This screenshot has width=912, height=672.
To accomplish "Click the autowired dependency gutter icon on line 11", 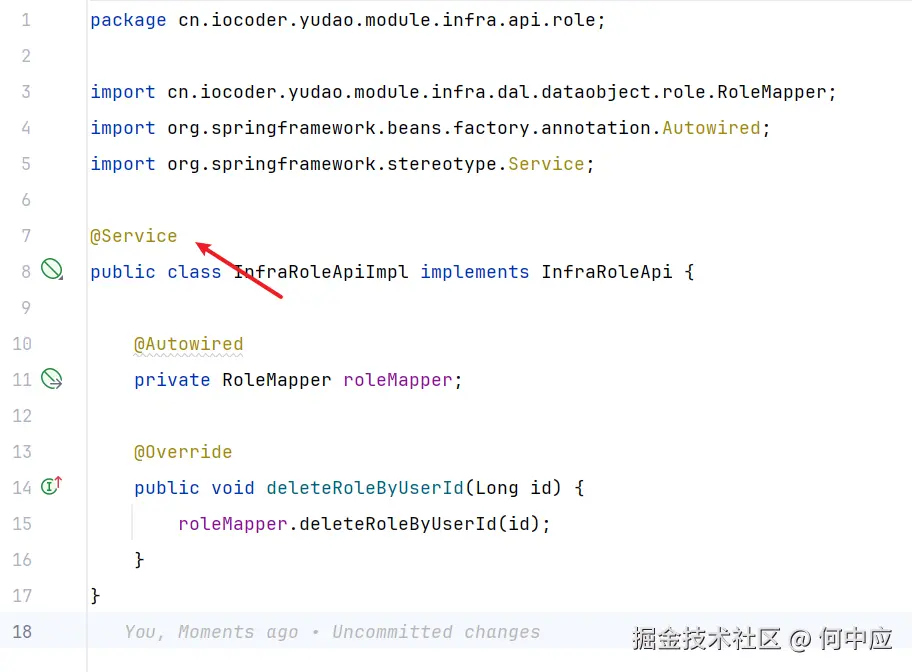I will 51,378.
